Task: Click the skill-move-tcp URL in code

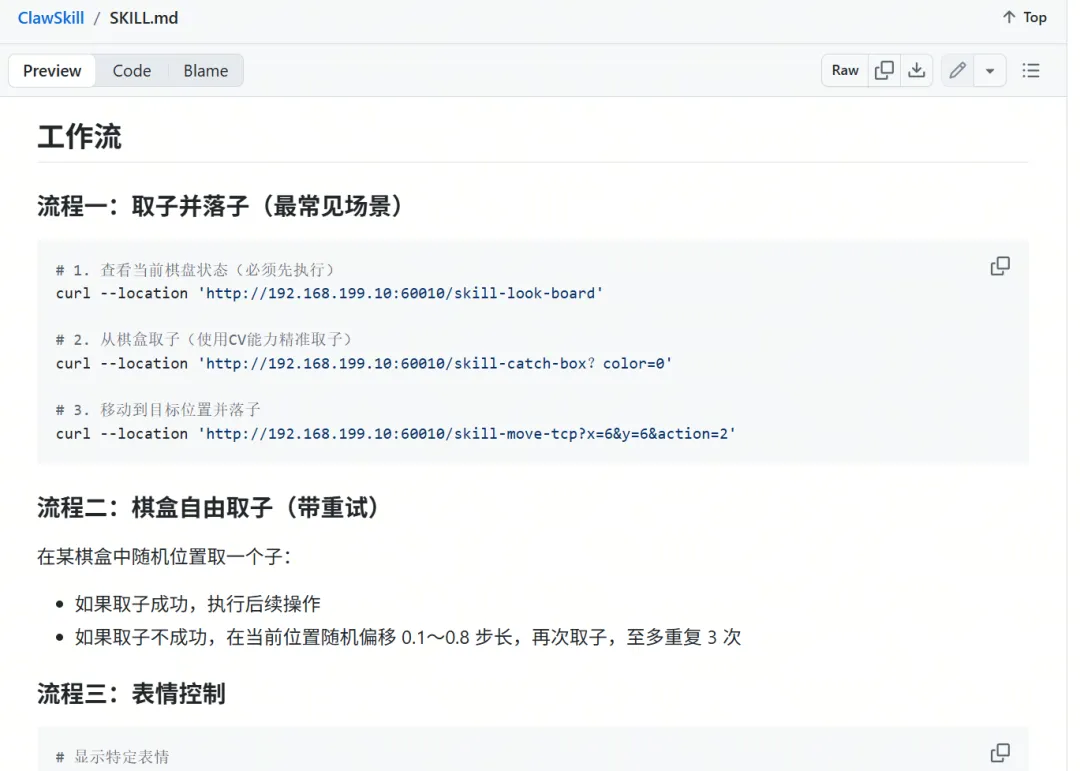Action: (467, 434)
